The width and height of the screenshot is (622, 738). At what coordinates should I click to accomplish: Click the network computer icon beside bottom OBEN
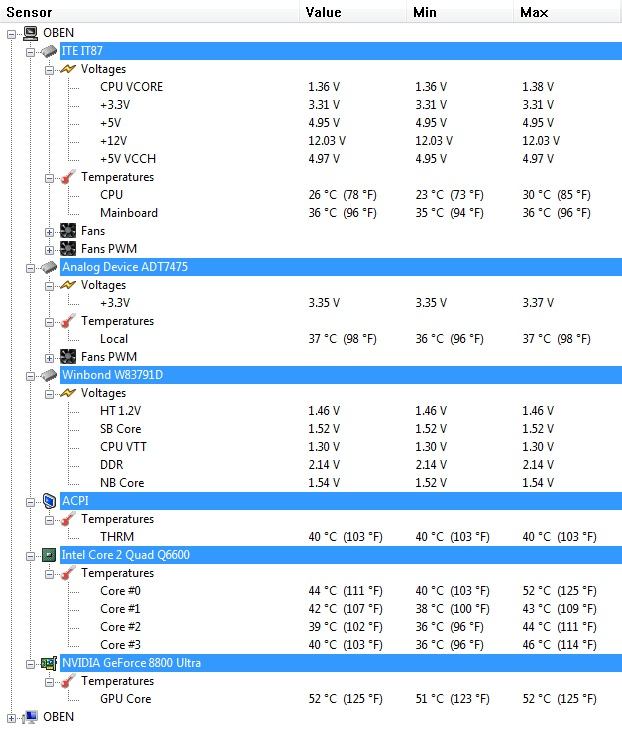coord(30,717)
